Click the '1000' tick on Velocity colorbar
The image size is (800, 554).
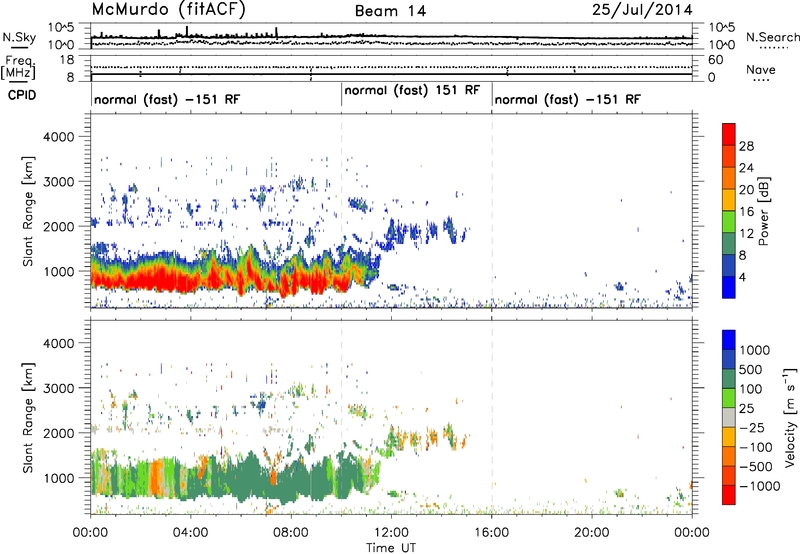click(755, 350)
